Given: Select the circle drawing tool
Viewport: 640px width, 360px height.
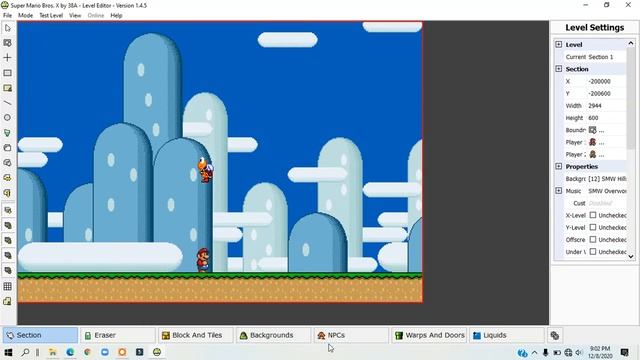Looking at the screenshot, I should tap(7, 118).
